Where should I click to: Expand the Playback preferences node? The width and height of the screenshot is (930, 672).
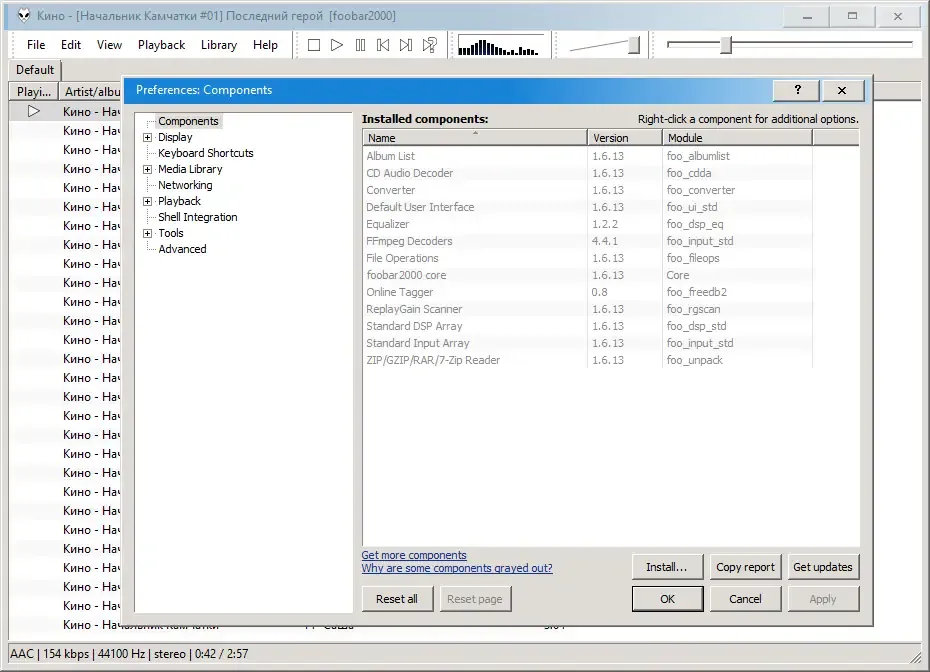[x=148, y=201]
